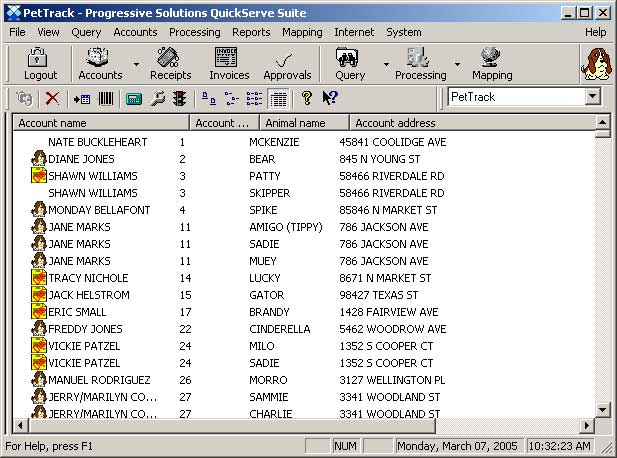Open the Processing menu in menu bar
This screenshot has width=617, height=458.
(x=194, y=32)
